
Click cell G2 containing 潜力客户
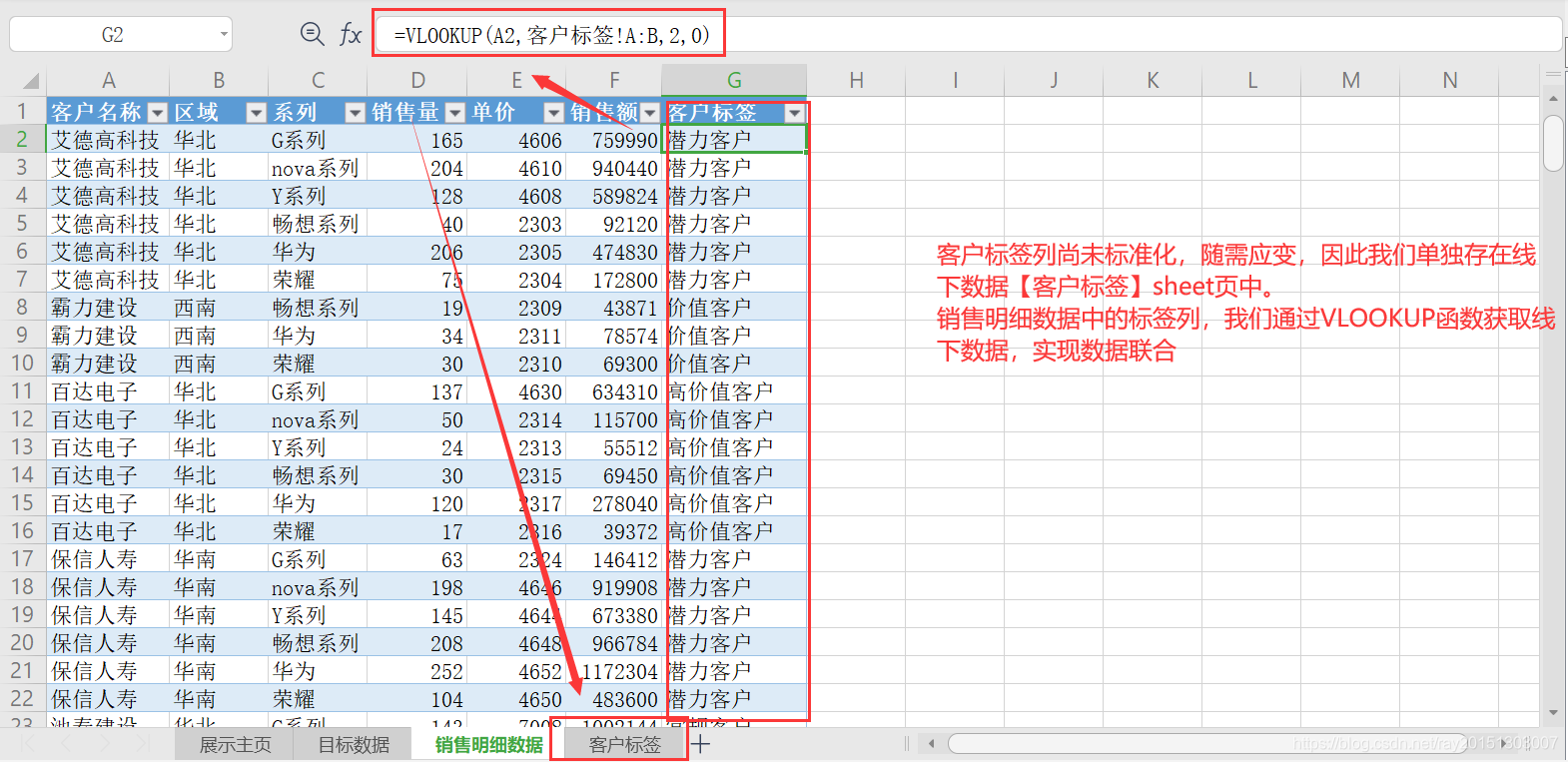click(x=734, y=139)
